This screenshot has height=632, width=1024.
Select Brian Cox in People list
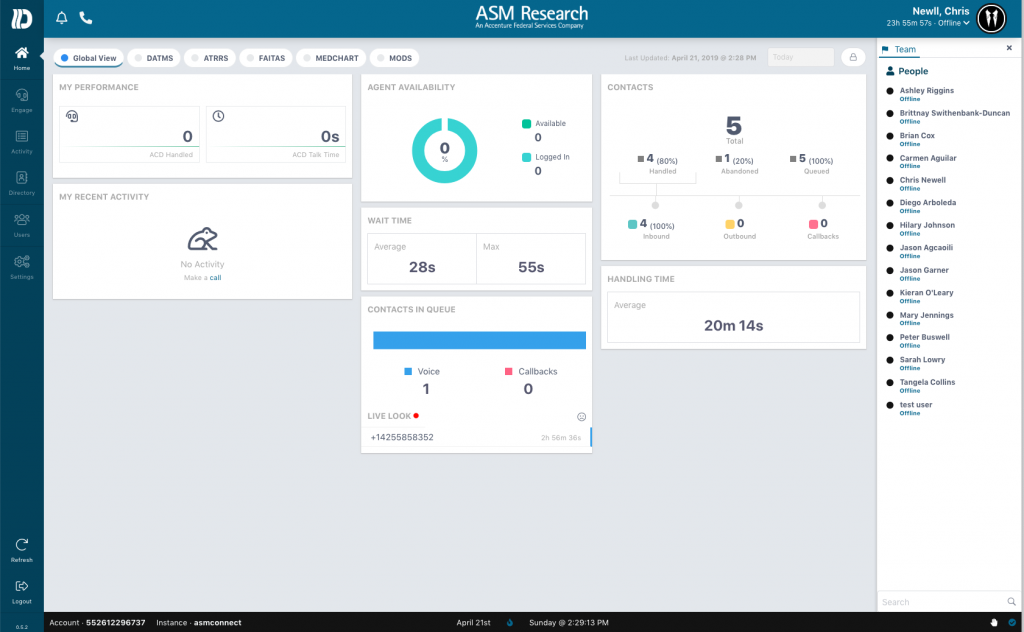(917, 136)
